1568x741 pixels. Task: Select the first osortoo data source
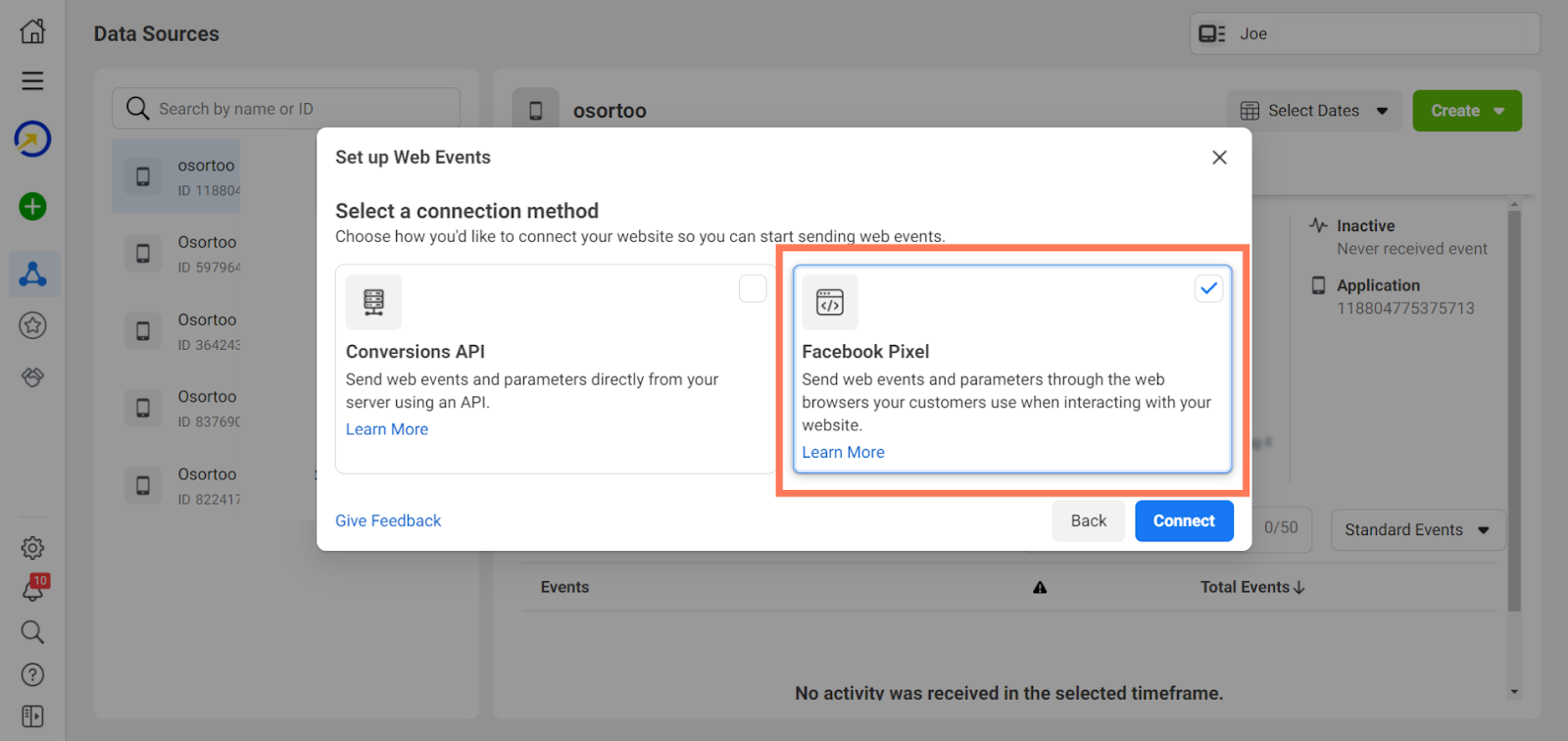[177, 176]
